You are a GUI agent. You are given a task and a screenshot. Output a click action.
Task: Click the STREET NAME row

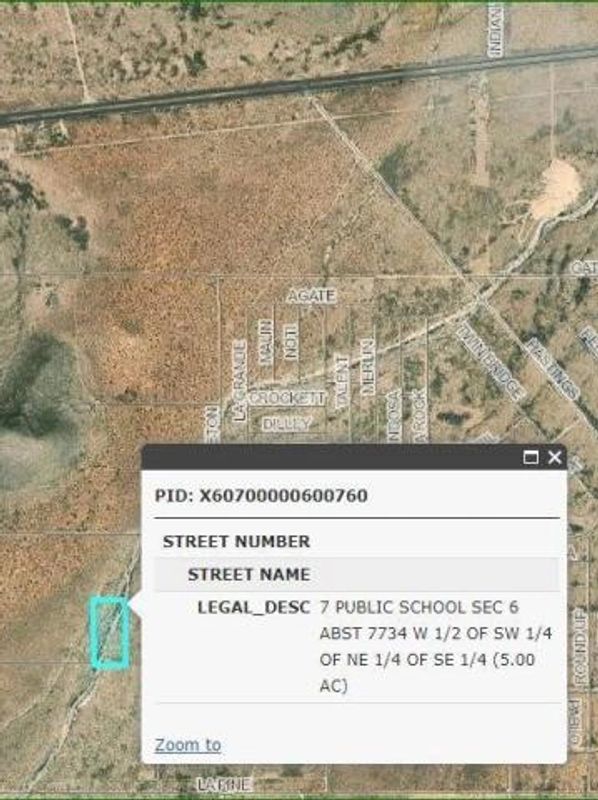point(357,574)
